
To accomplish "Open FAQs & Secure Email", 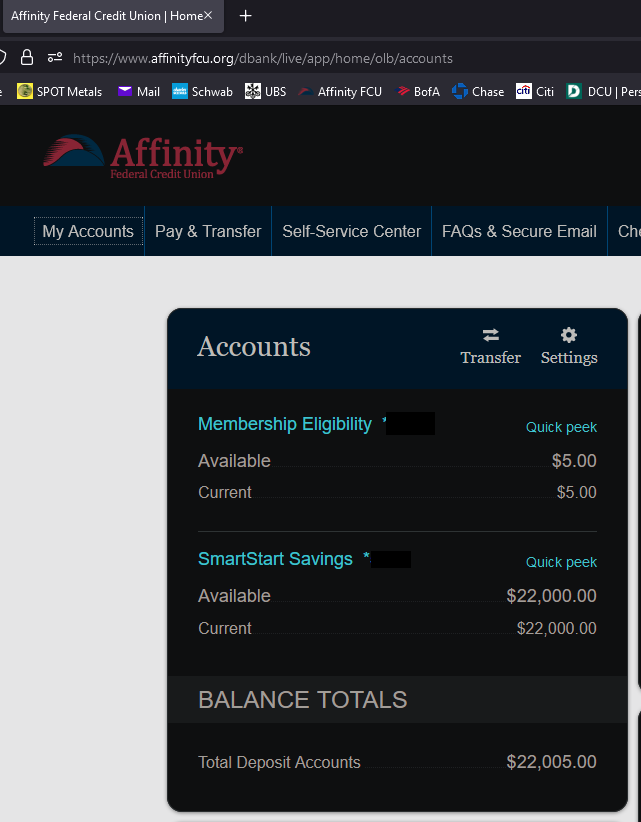I will tap(519, 231).
